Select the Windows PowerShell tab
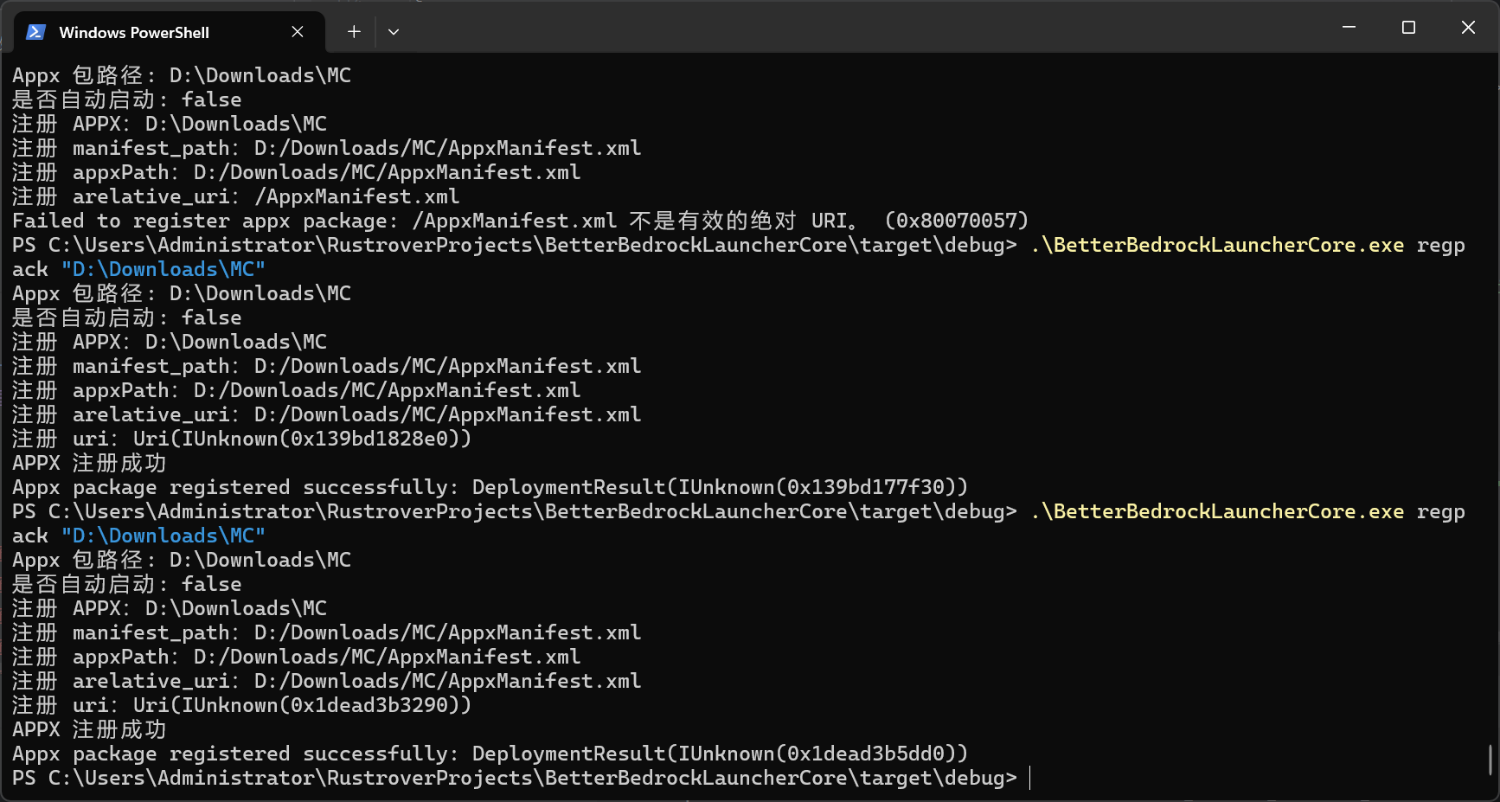This screenshot has height=802, width=1500. (x=169, y=32)
